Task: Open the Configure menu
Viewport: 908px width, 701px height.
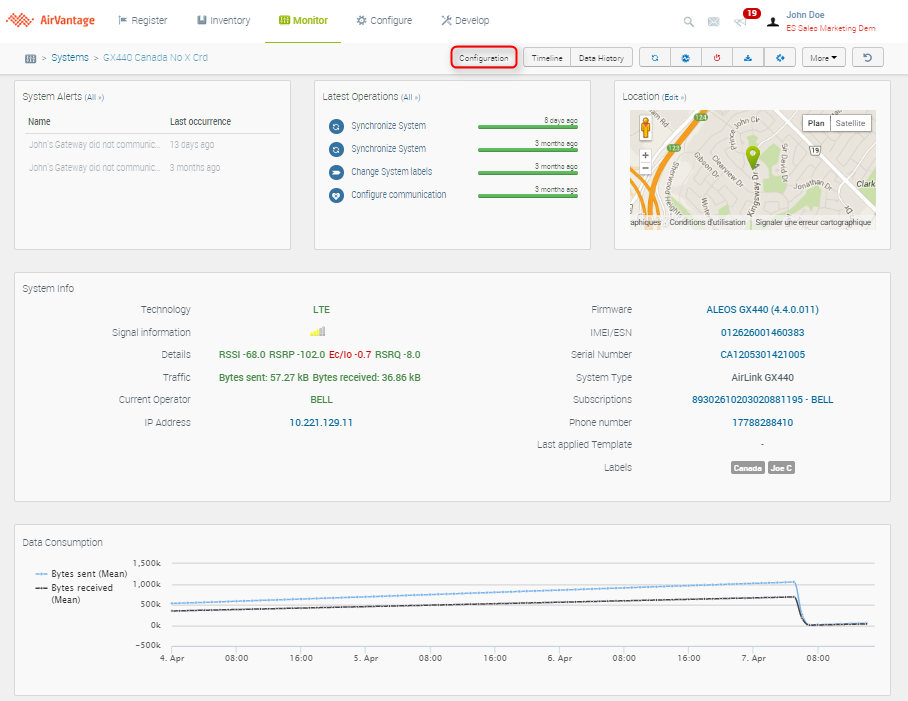Action: tap(384, 20)
